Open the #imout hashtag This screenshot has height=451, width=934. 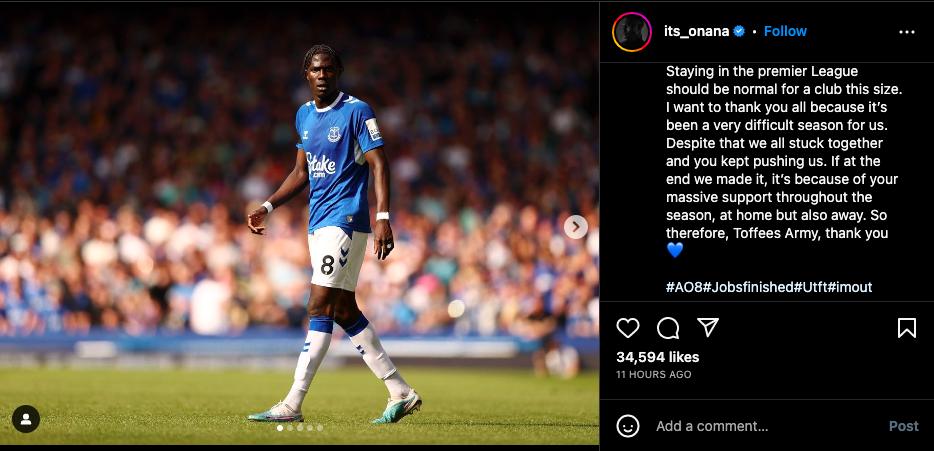click(849, 287)
